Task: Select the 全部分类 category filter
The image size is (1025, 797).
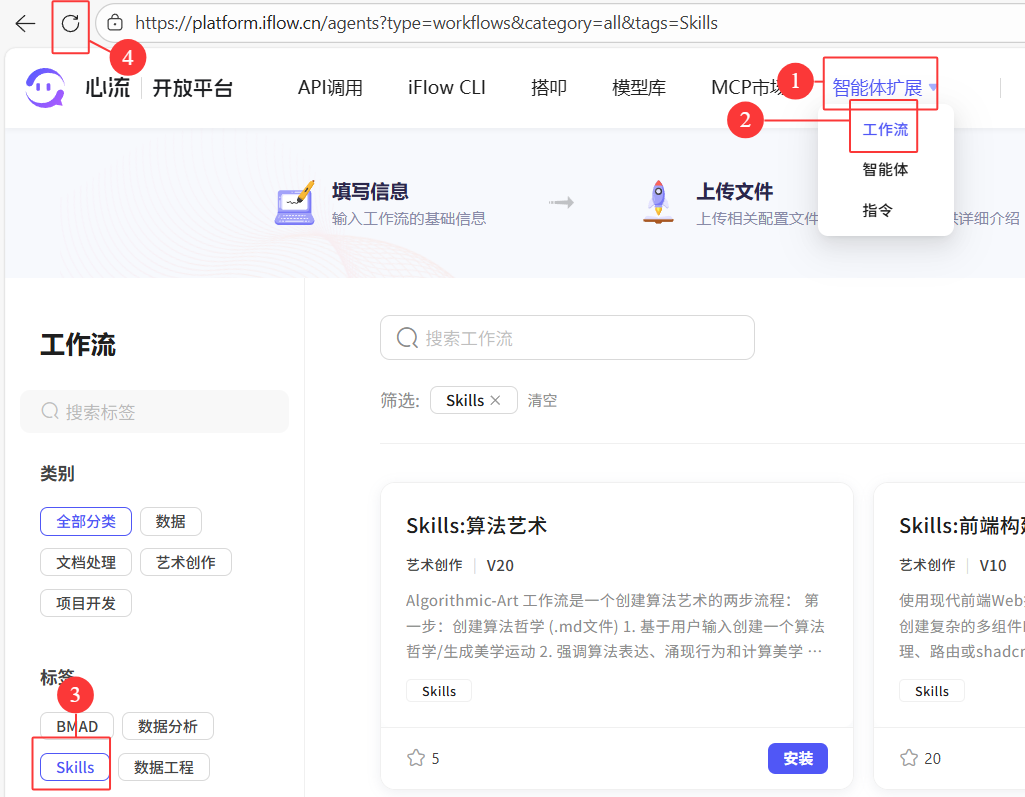Action: (86, 521)
